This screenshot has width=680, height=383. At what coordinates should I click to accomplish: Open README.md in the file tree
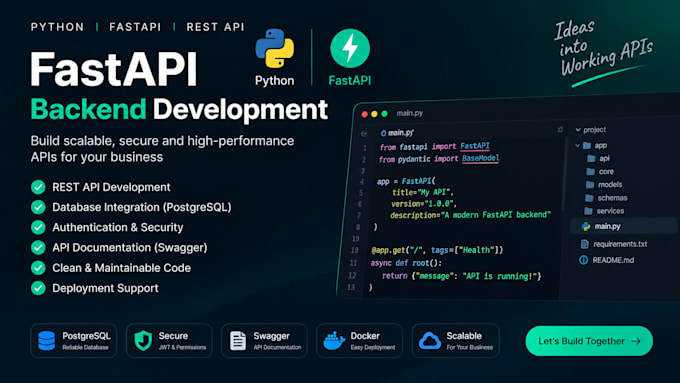pos(607,260)
